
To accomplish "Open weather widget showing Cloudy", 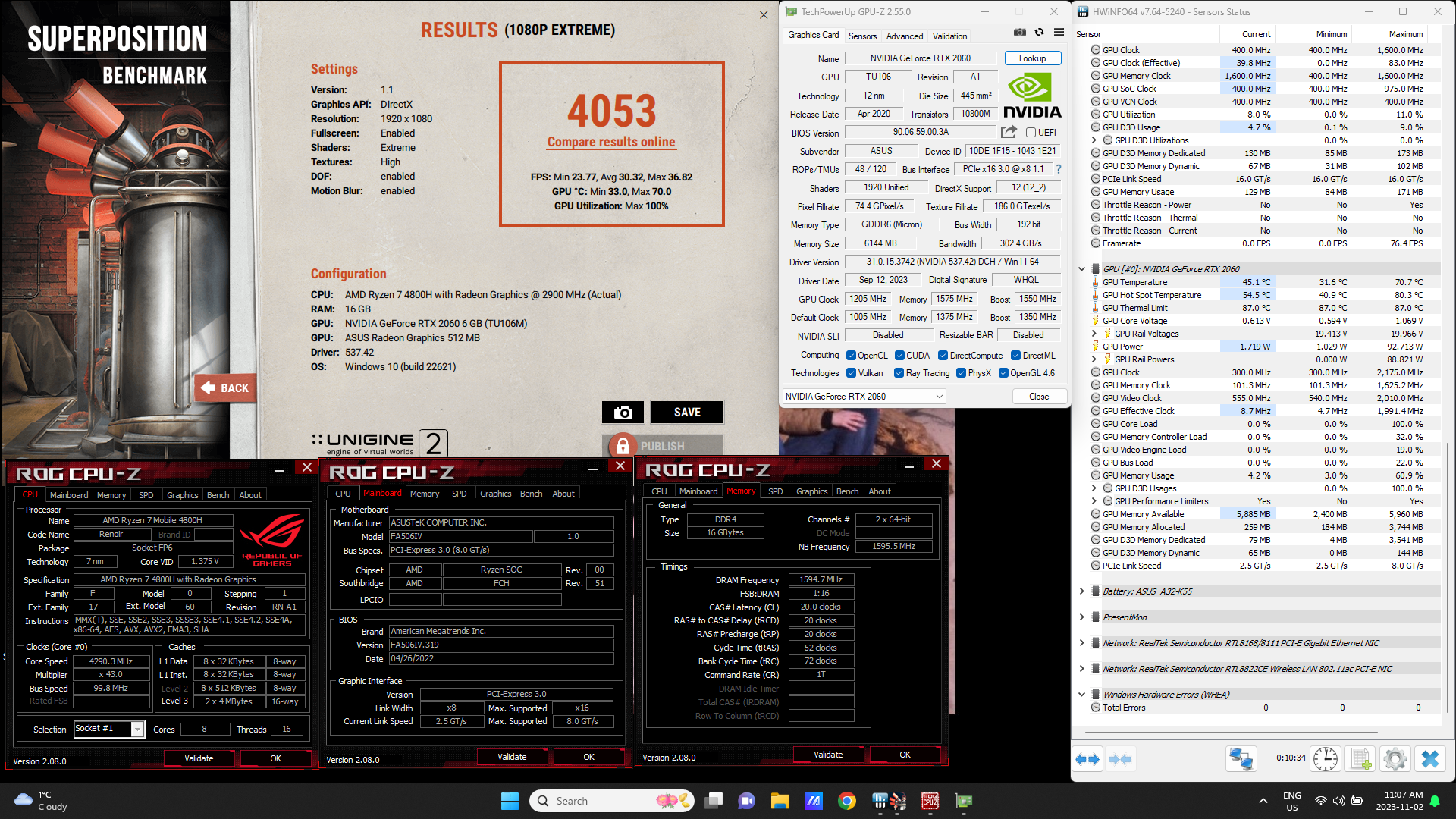I will [x=41, y=801].
